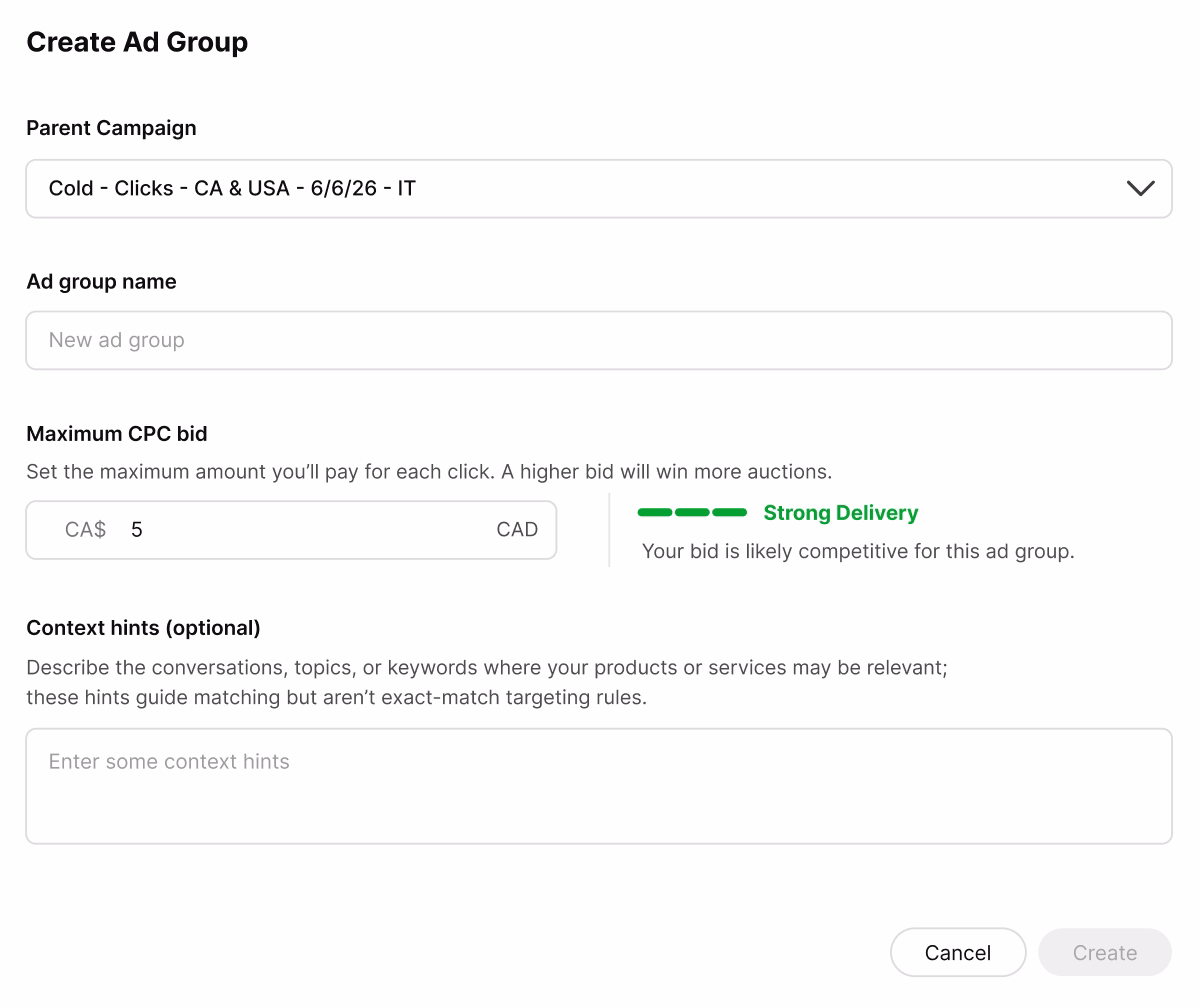Viewport: 1200px width, 1008px height.
Task: Click the 'Describe the conversations, topics' hint text
Action: 487,682
